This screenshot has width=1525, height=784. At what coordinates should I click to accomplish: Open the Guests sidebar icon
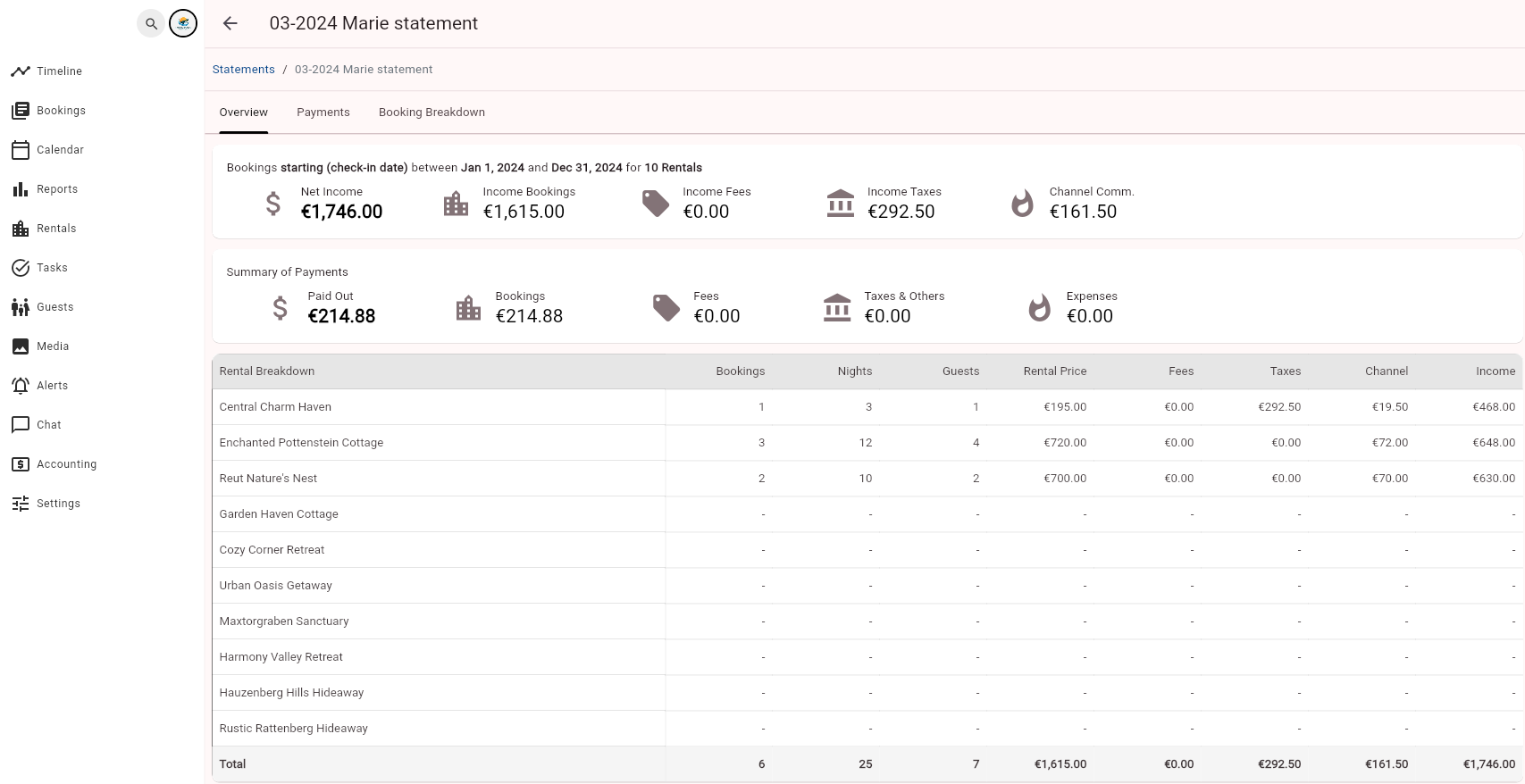point(21,307)
